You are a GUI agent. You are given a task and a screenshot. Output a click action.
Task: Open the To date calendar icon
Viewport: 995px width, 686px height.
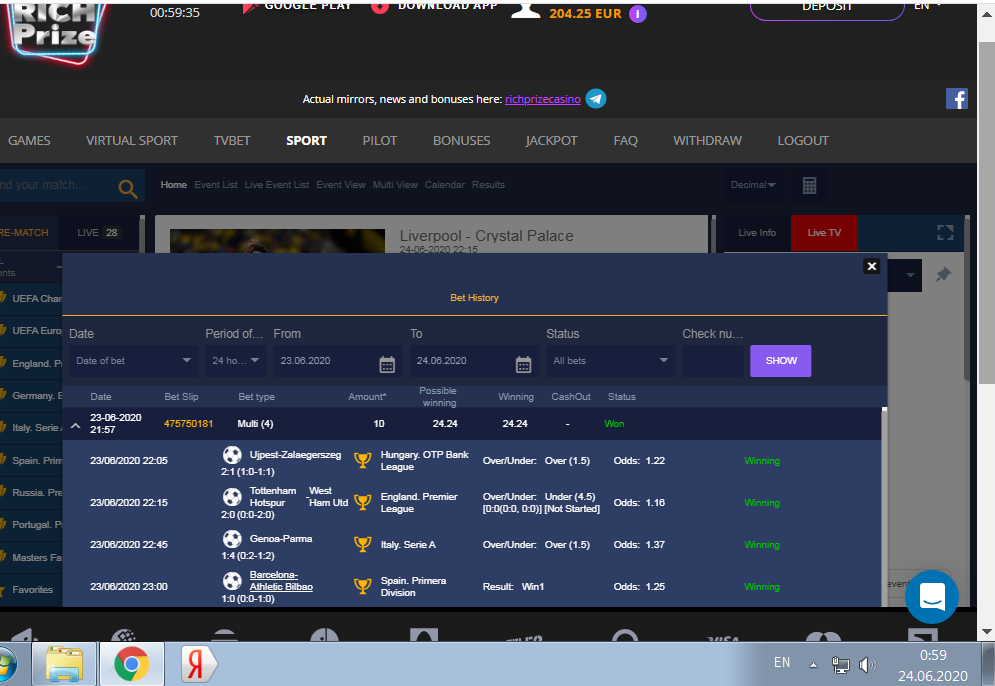pos(523,364)
